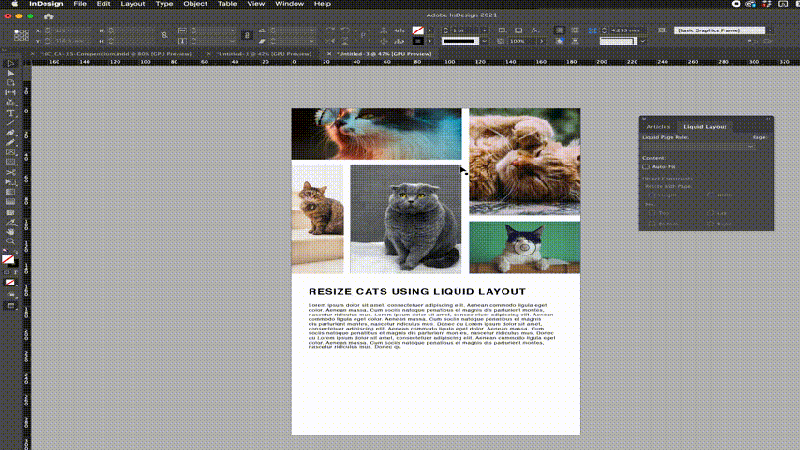This screenshot has height=450, width=800.
Task: Toggle the Pin Top checkbox
Action: [x=651, y=213]
